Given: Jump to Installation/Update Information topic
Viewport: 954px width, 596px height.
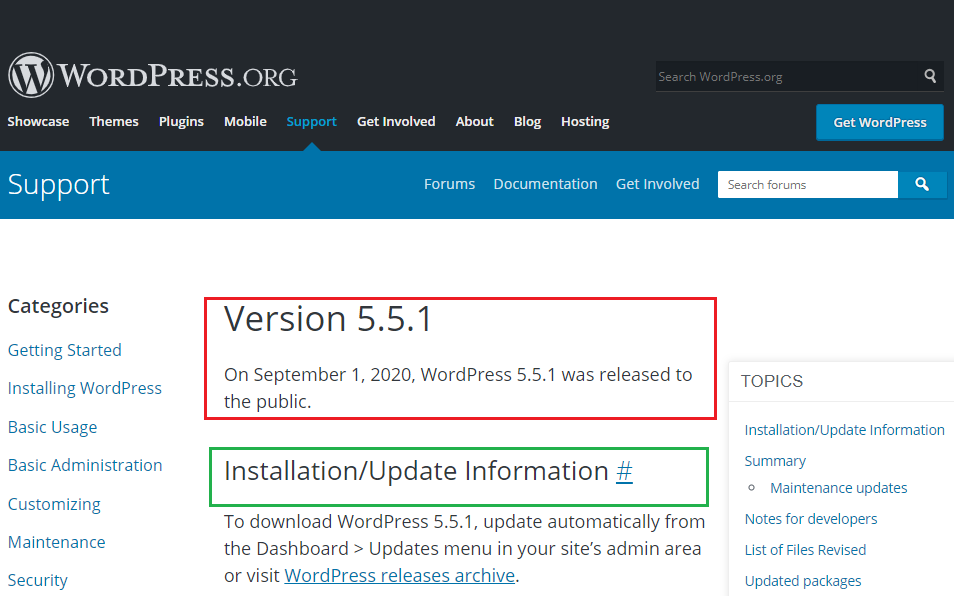Looking at the screenshot, I should pyautogui.click(x=844, y=430).
